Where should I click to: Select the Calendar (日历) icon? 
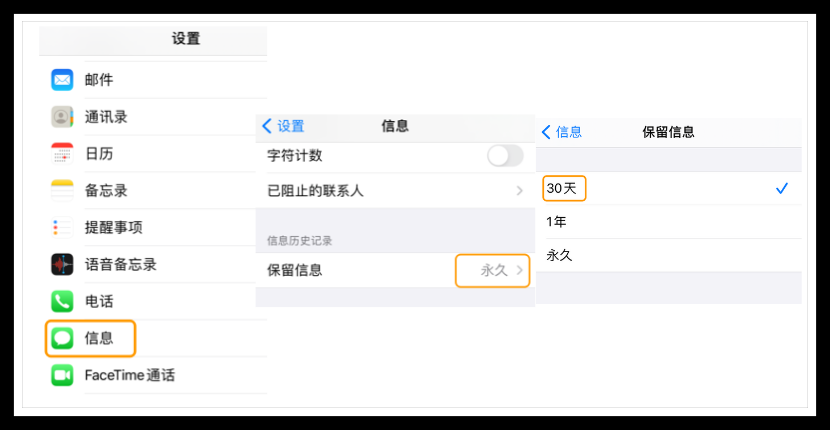click(63, 154)
